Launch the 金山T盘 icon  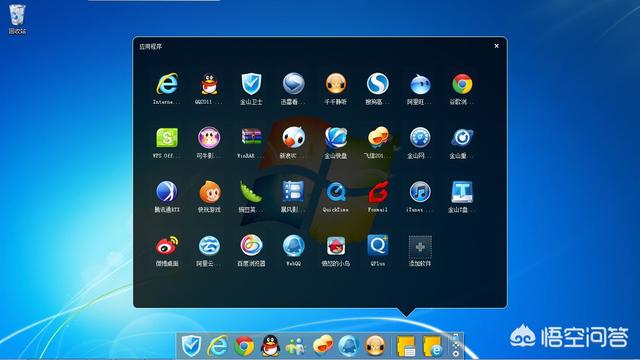coord(462,191)
